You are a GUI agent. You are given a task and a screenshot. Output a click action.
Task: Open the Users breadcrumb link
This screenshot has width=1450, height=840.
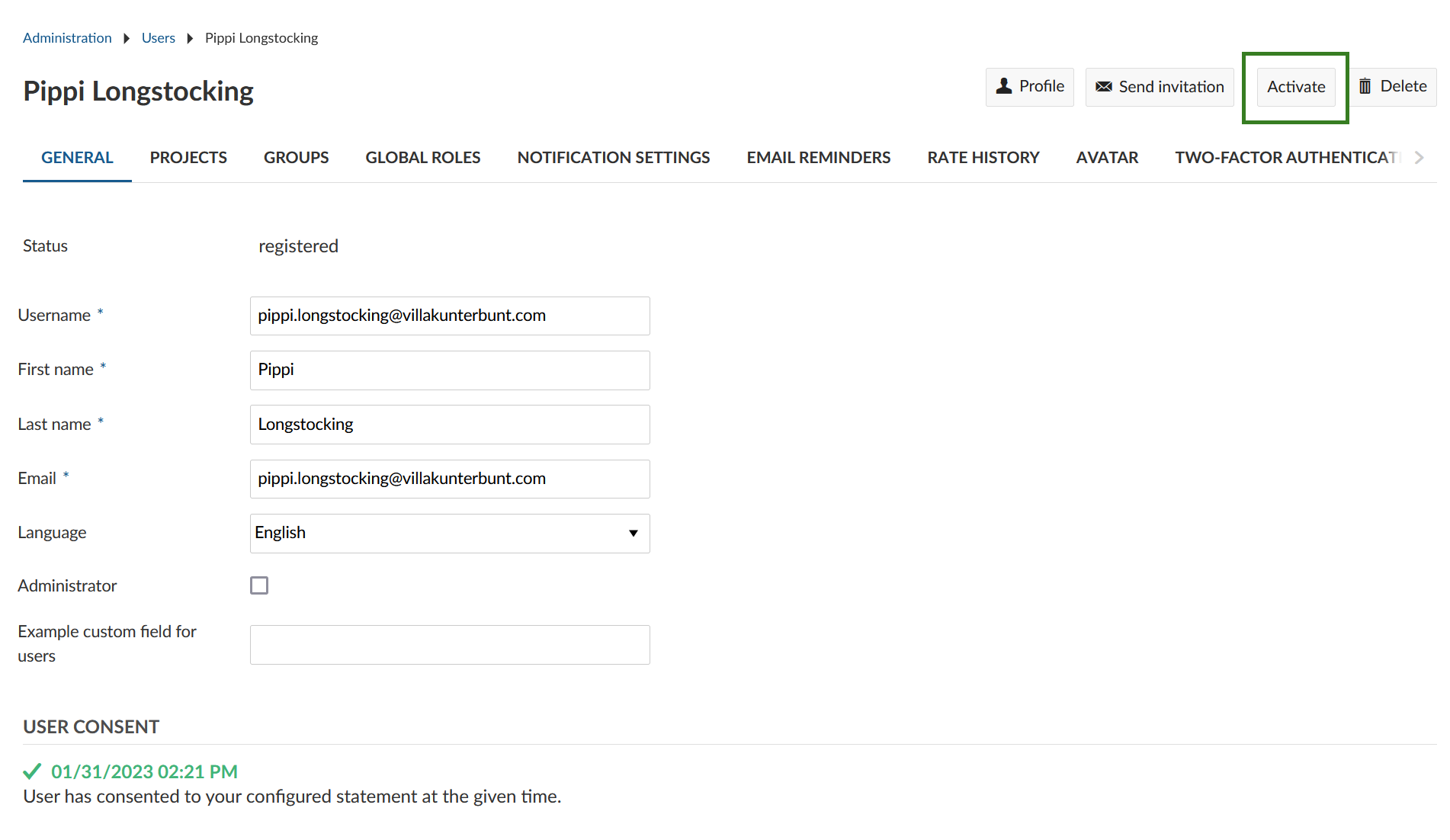pos(158,37)
